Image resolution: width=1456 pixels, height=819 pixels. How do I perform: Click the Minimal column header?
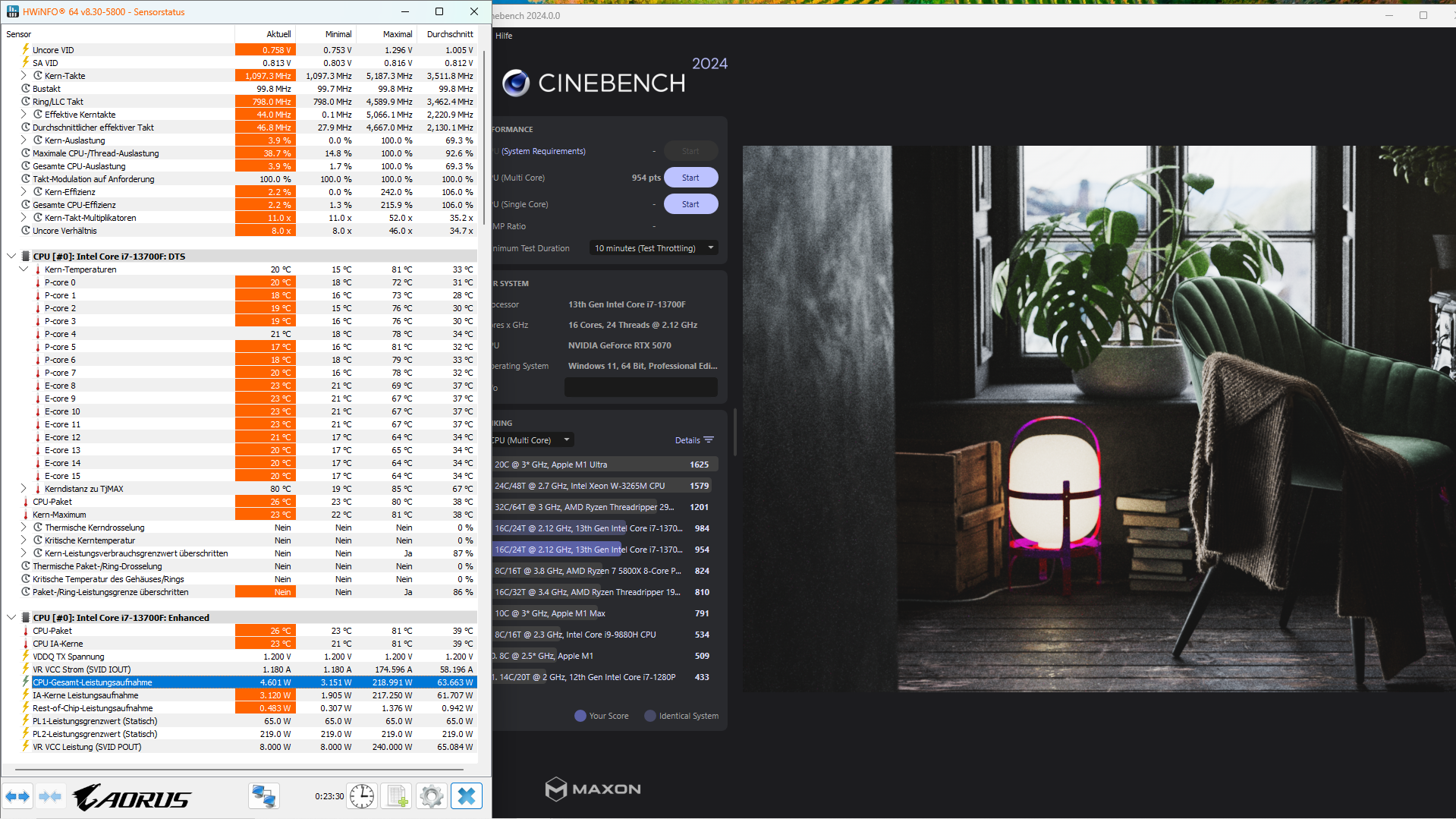325,34
